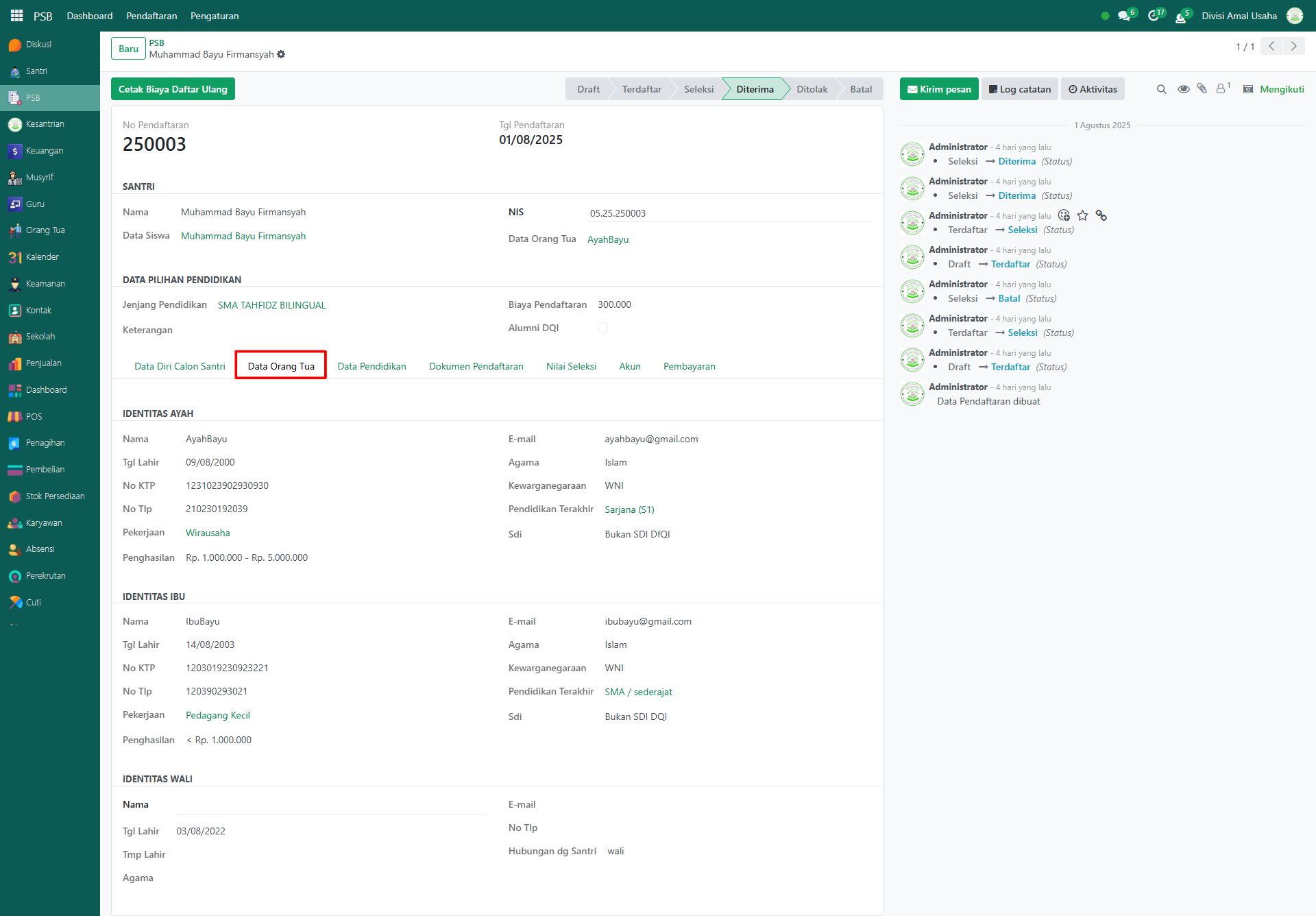Toggle the Alumni DQI checkbox

click(x=603, y=328)
